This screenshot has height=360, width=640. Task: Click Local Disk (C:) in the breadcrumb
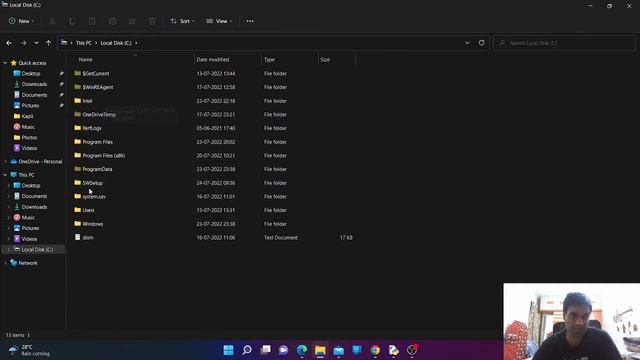(x=116, y=43)
